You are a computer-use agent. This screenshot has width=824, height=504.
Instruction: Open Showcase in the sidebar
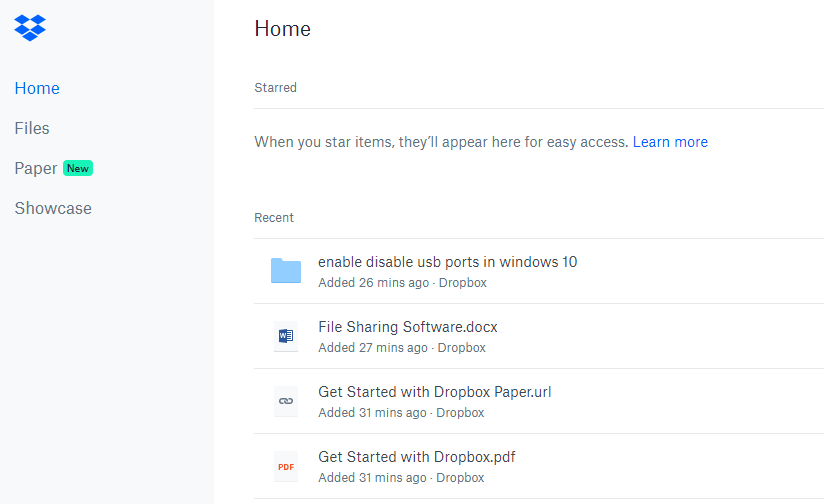(53, 208)
